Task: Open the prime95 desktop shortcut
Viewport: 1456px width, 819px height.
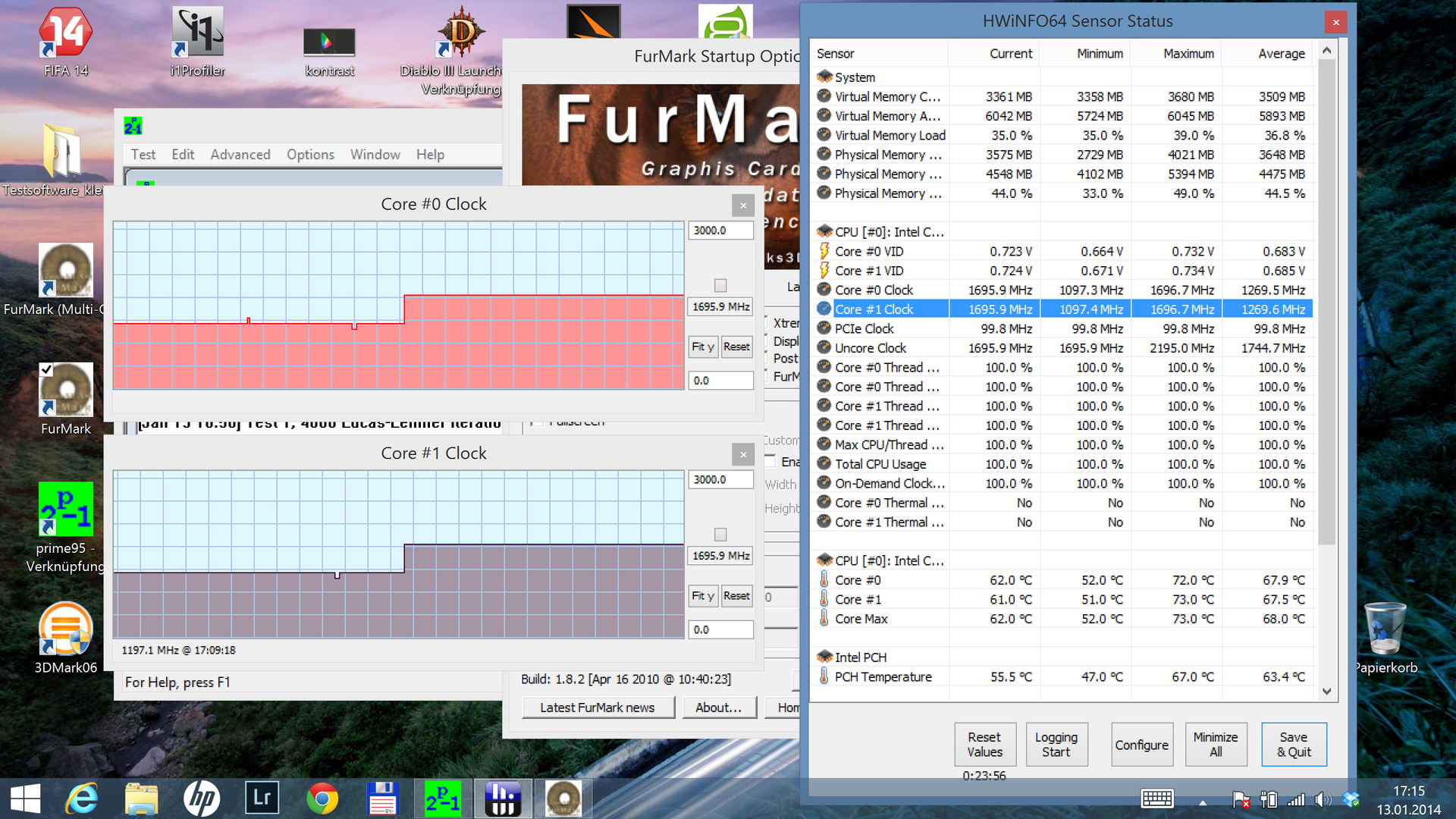Action: click(x=65, y=510)
